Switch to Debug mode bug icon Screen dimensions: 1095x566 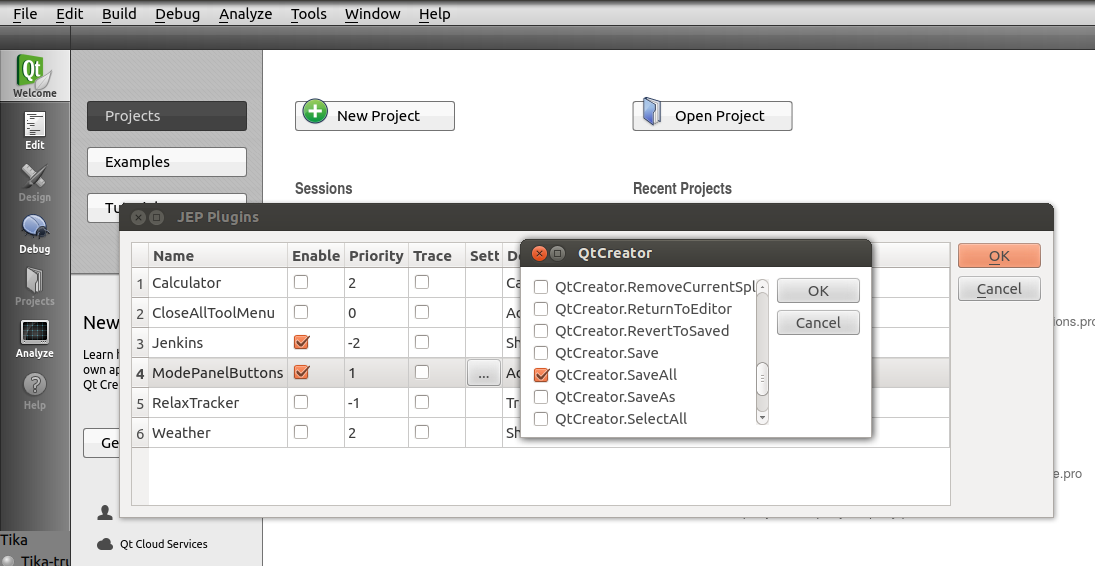(34, 228)
